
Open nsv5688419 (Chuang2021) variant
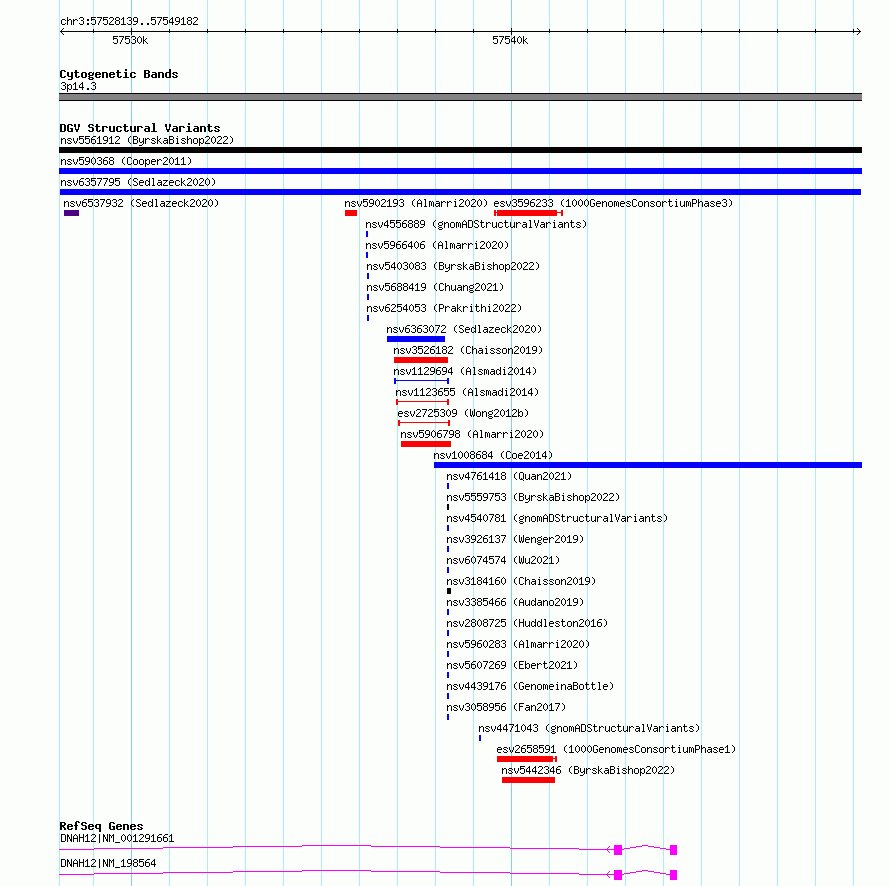coord(435,287)
